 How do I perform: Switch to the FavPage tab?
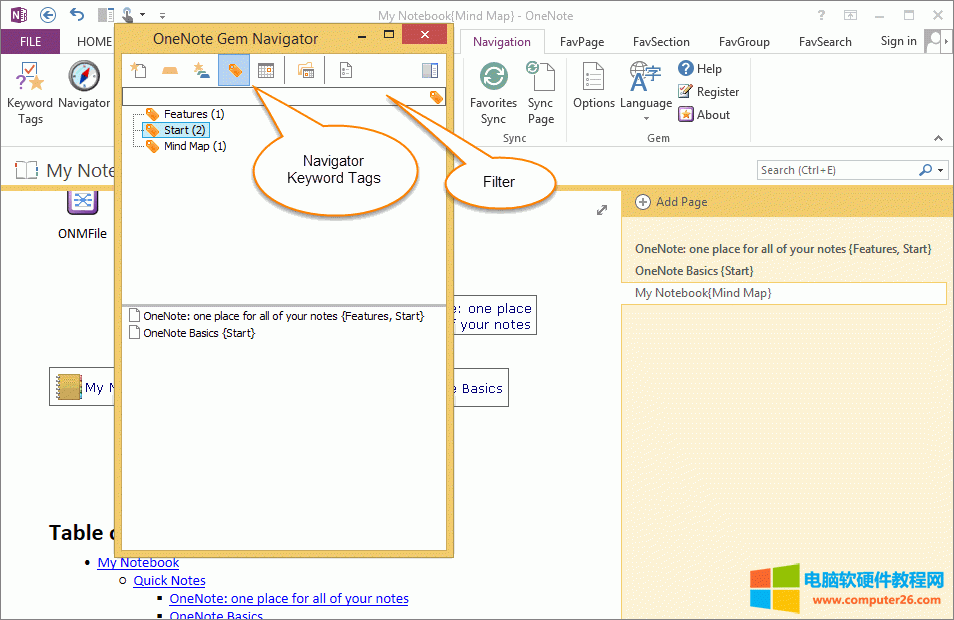[582, 42]
